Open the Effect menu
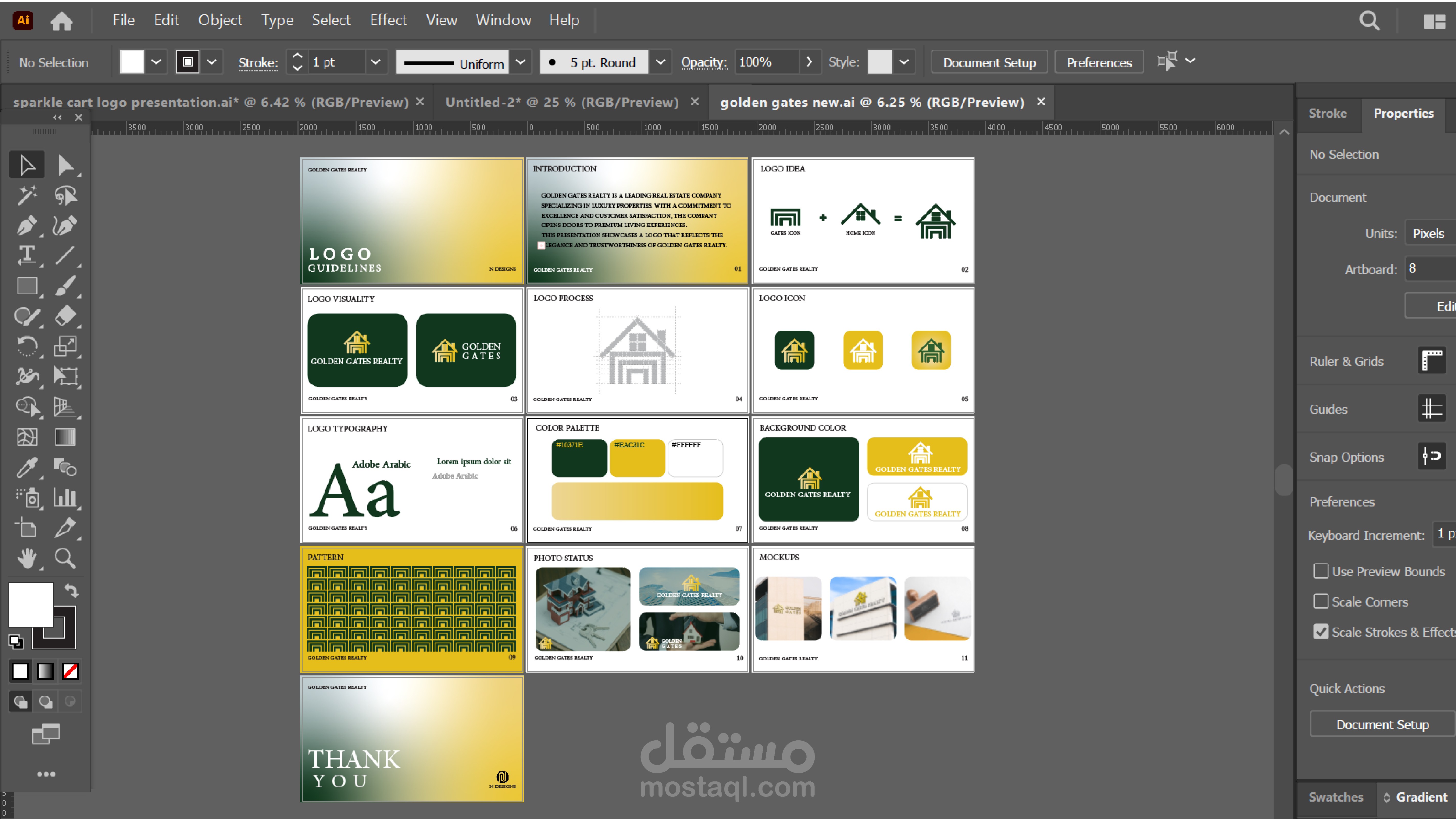1456x819 pixels. [388, 20]
